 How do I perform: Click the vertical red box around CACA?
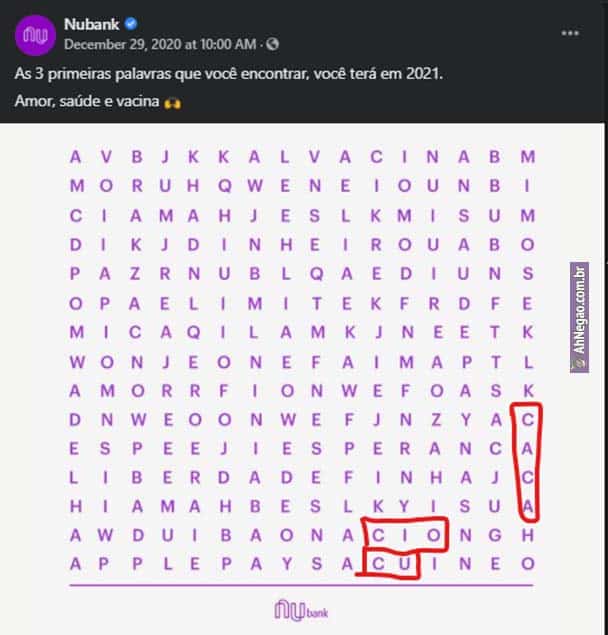coord(529,462)
